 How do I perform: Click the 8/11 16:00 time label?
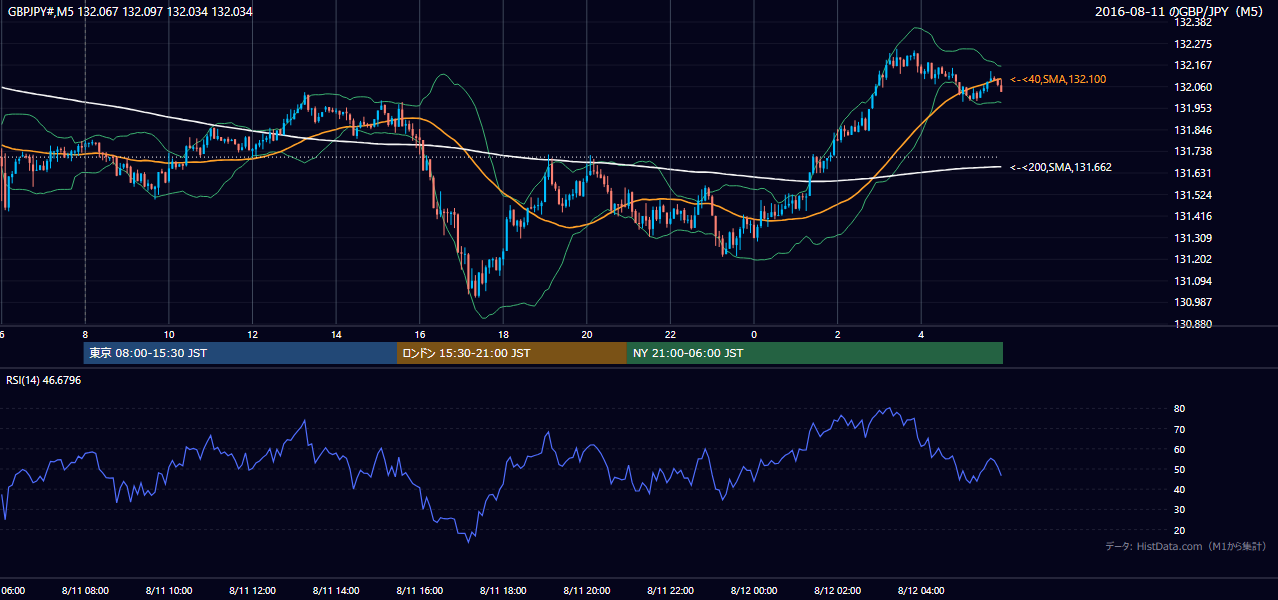420,590
